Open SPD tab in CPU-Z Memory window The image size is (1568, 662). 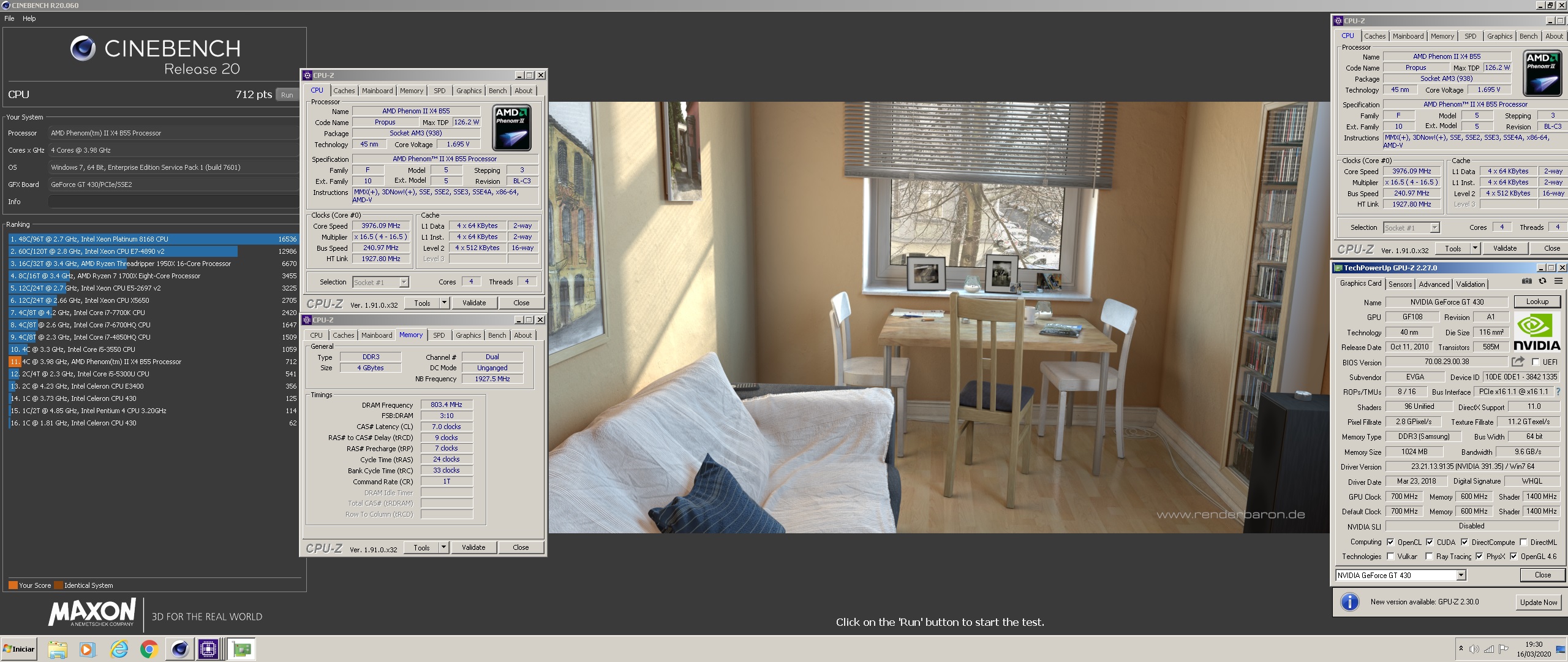[x=439, y=335]
